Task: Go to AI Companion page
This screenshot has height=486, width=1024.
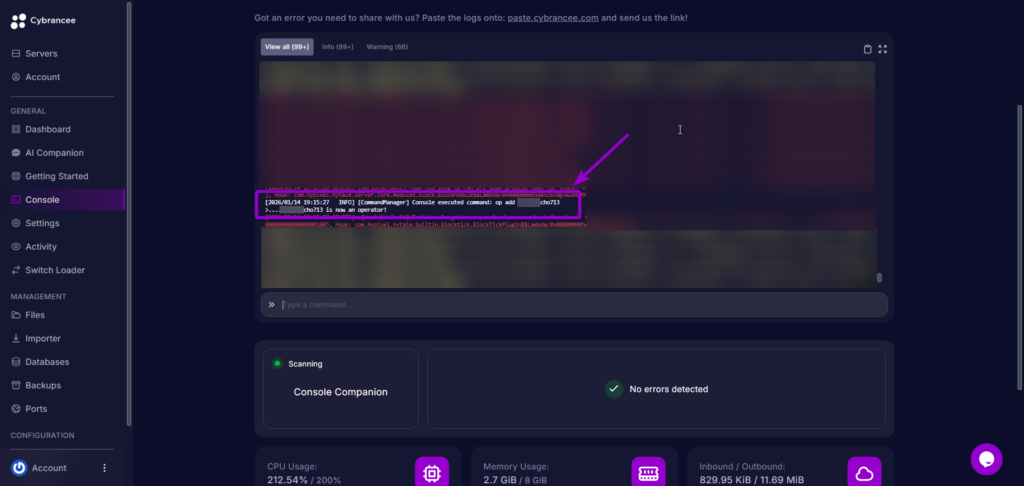Action: click(x=54, y=153)
